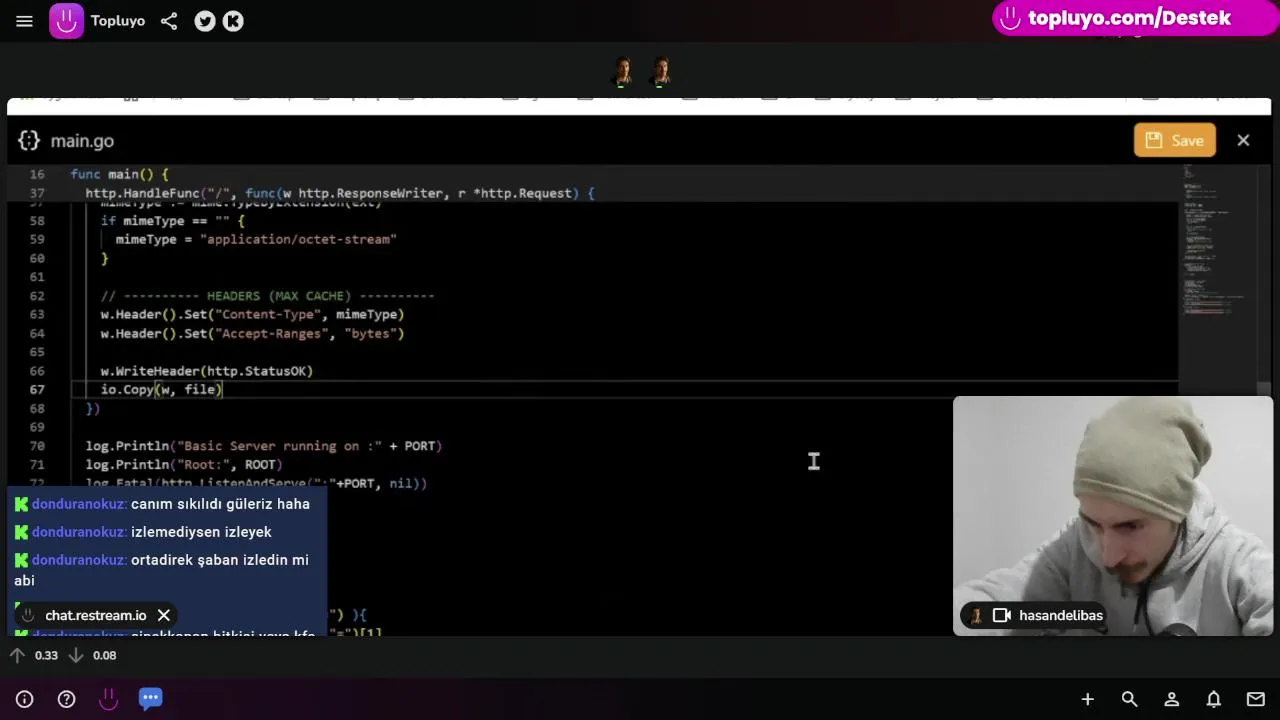Click the Topluyo icon in bottom bar
The width and height of the screenshot is (1280, 720).
[x=108, y=699]
